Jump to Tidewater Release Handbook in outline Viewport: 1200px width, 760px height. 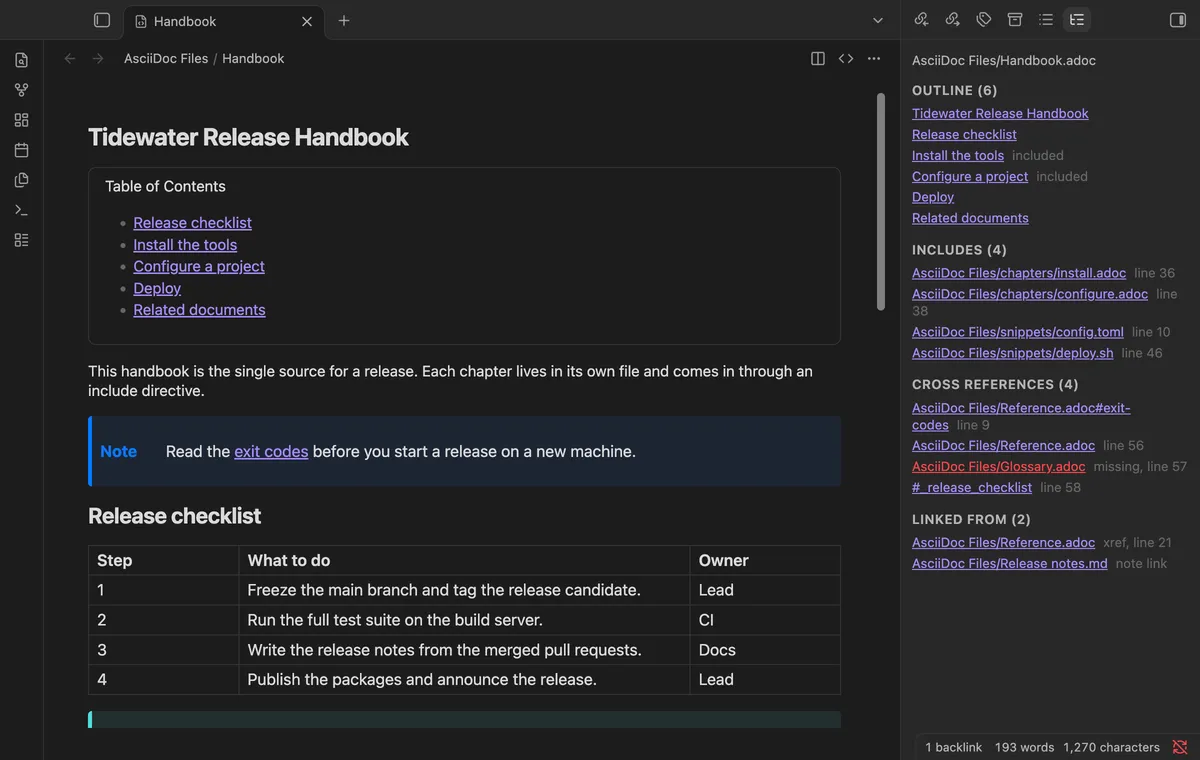(1000, 114)
